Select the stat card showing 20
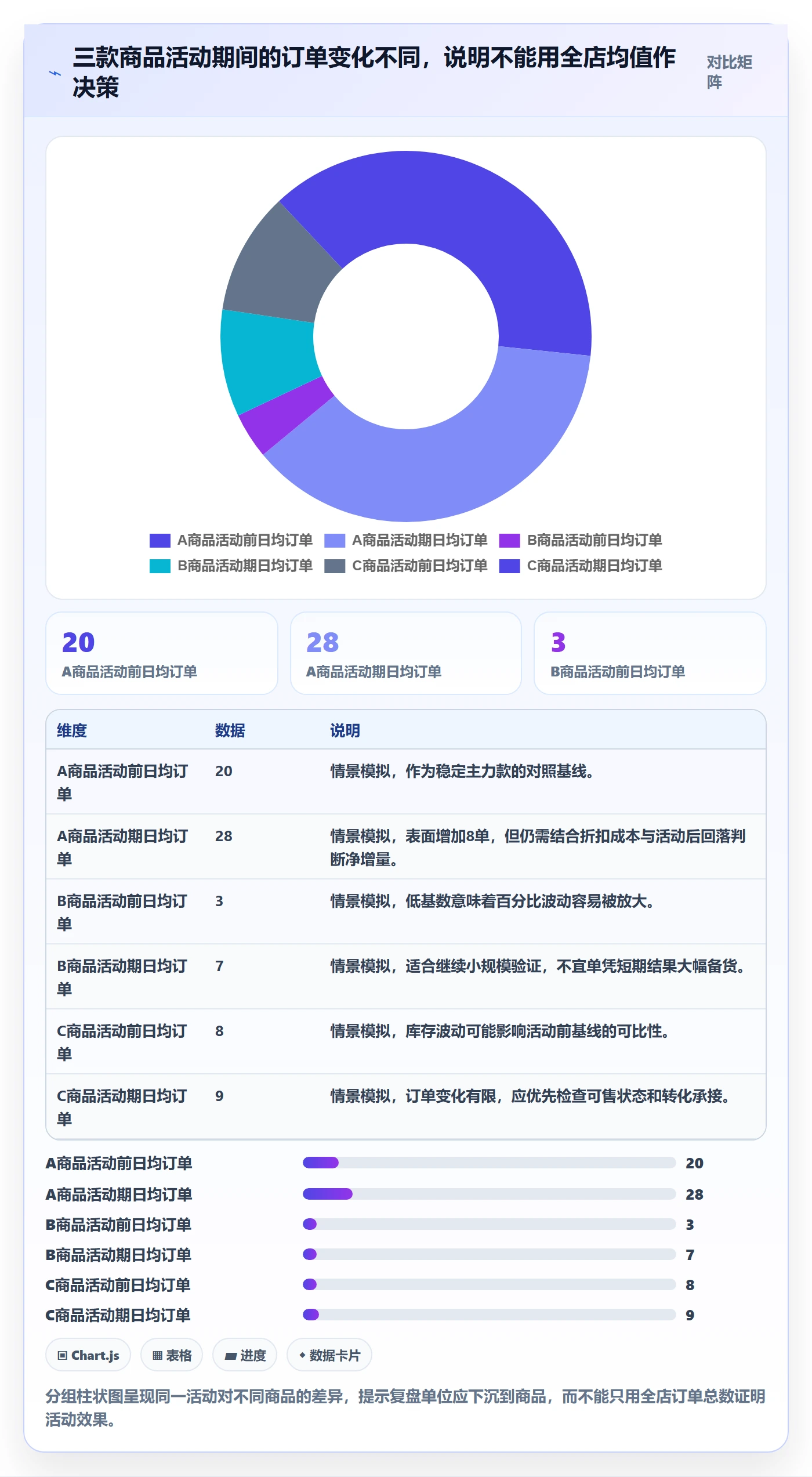Screen dimensions: 812x1477 [162, 653]
